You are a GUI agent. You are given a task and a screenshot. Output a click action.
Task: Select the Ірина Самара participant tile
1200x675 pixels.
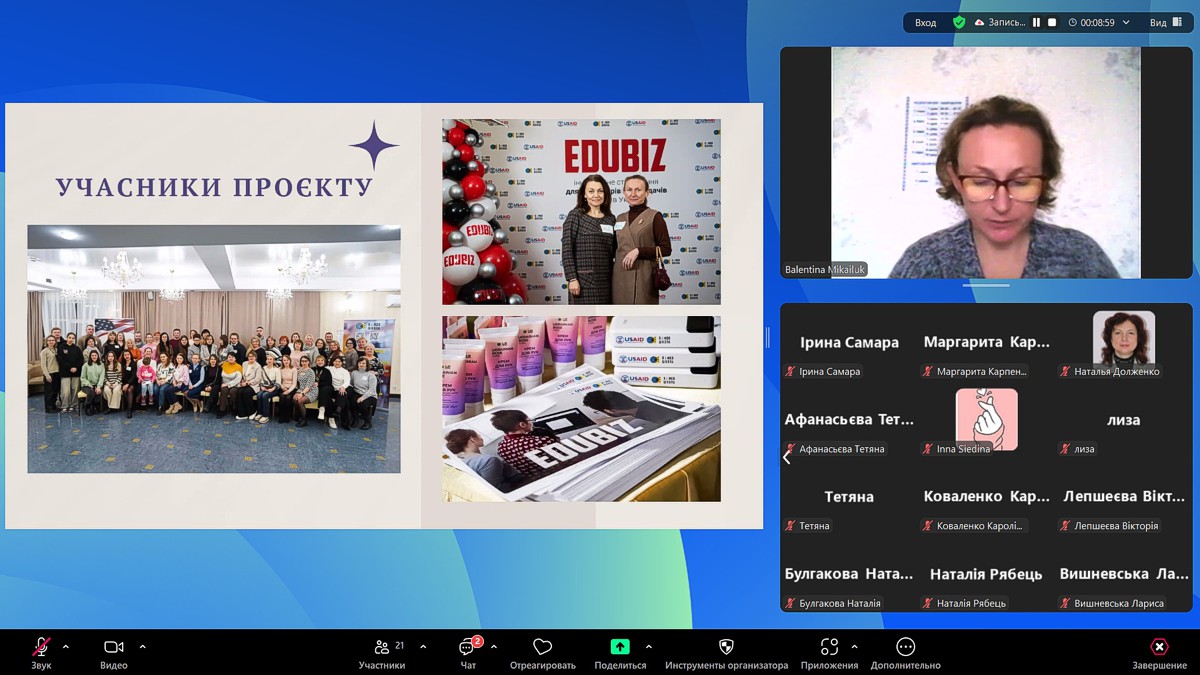pos(849,342)
